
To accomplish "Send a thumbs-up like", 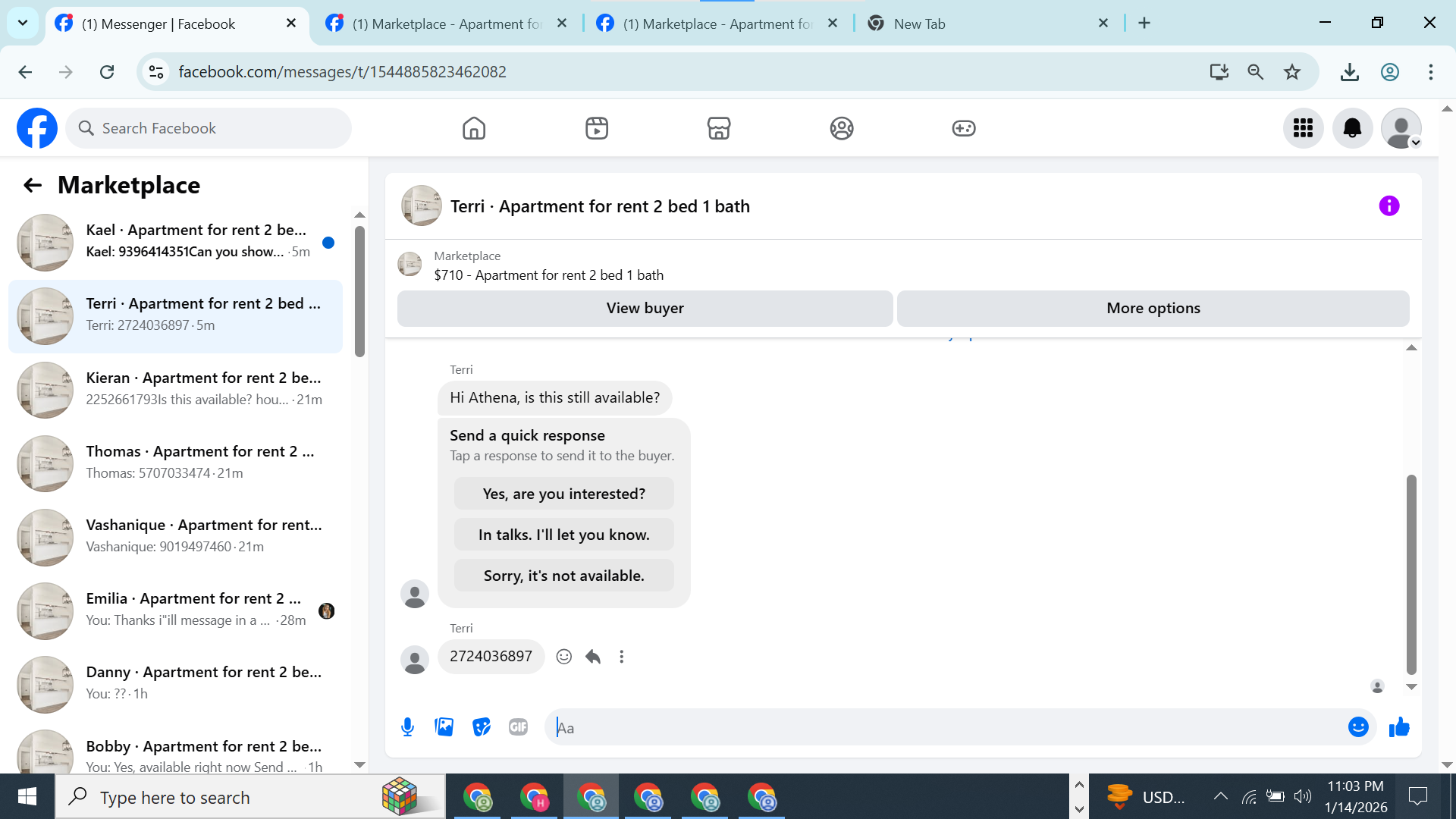I will (1399, 727).
